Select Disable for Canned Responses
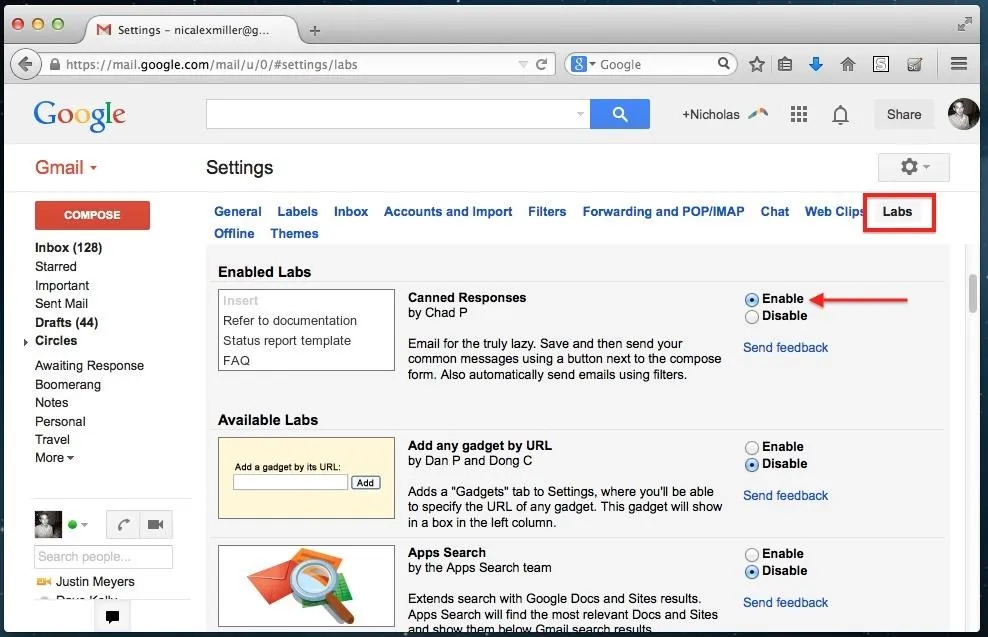This screenshot has height=637, width=988. (x=751, y=317)
